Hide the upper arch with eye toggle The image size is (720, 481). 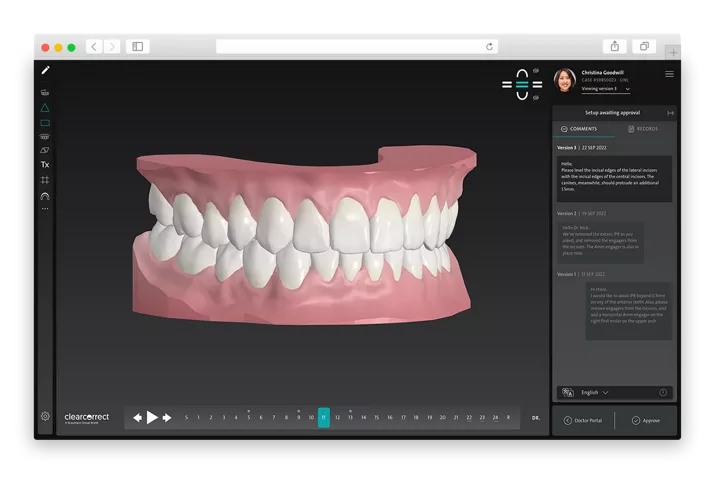coord(537,71)
